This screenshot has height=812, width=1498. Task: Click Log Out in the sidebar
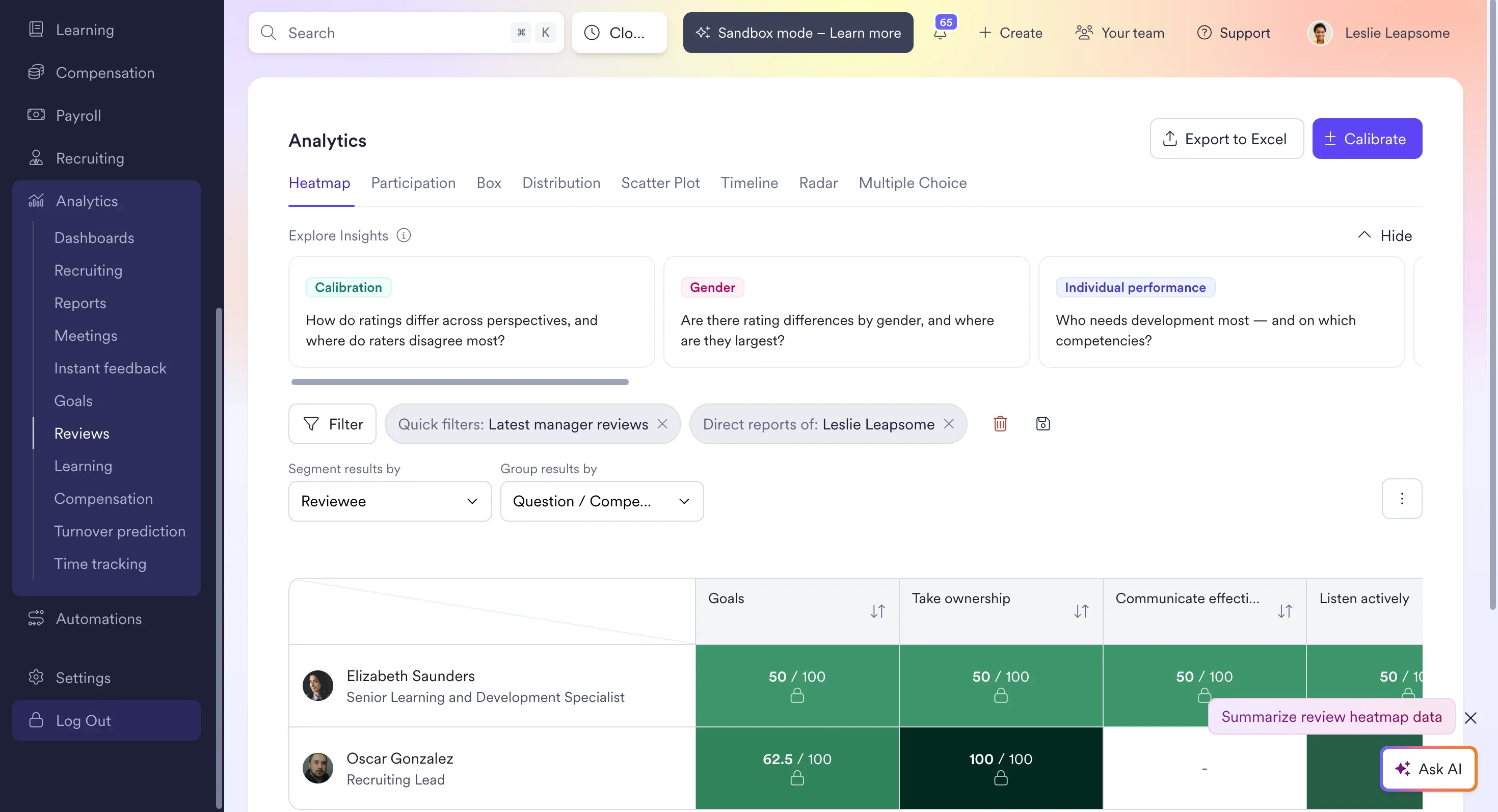pos(106,720)
